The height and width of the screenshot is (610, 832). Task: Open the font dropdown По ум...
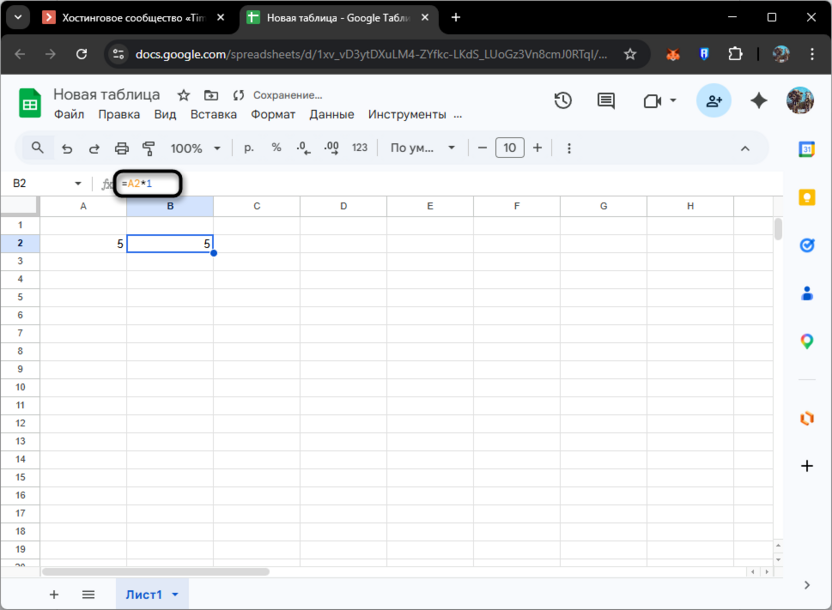423,148
